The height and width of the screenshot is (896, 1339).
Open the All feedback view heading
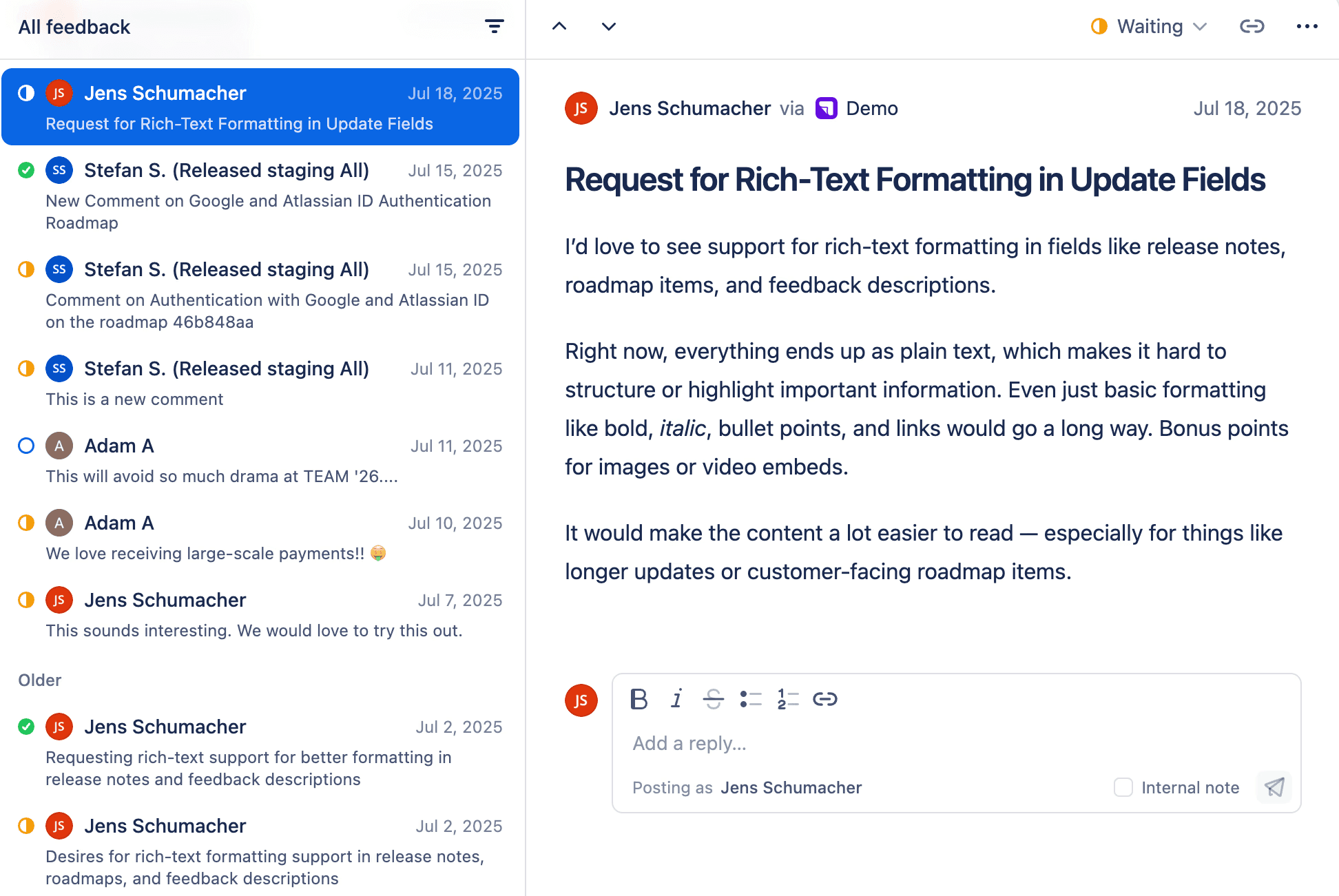(74, 27)
